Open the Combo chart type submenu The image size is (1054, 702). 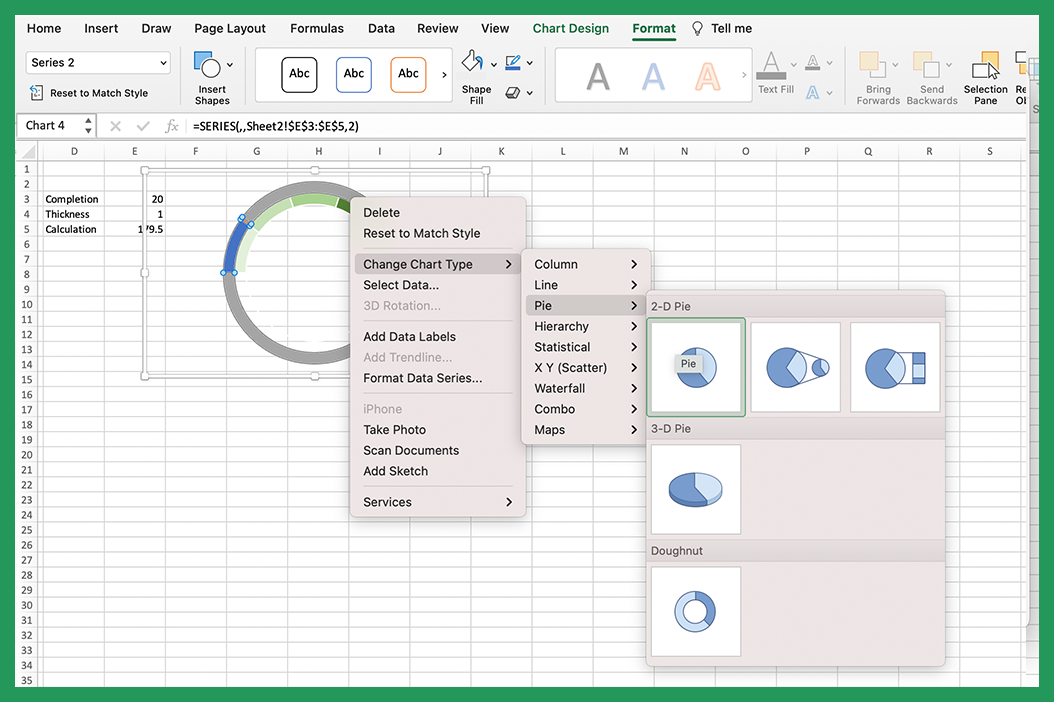click(x=584, y=409)
